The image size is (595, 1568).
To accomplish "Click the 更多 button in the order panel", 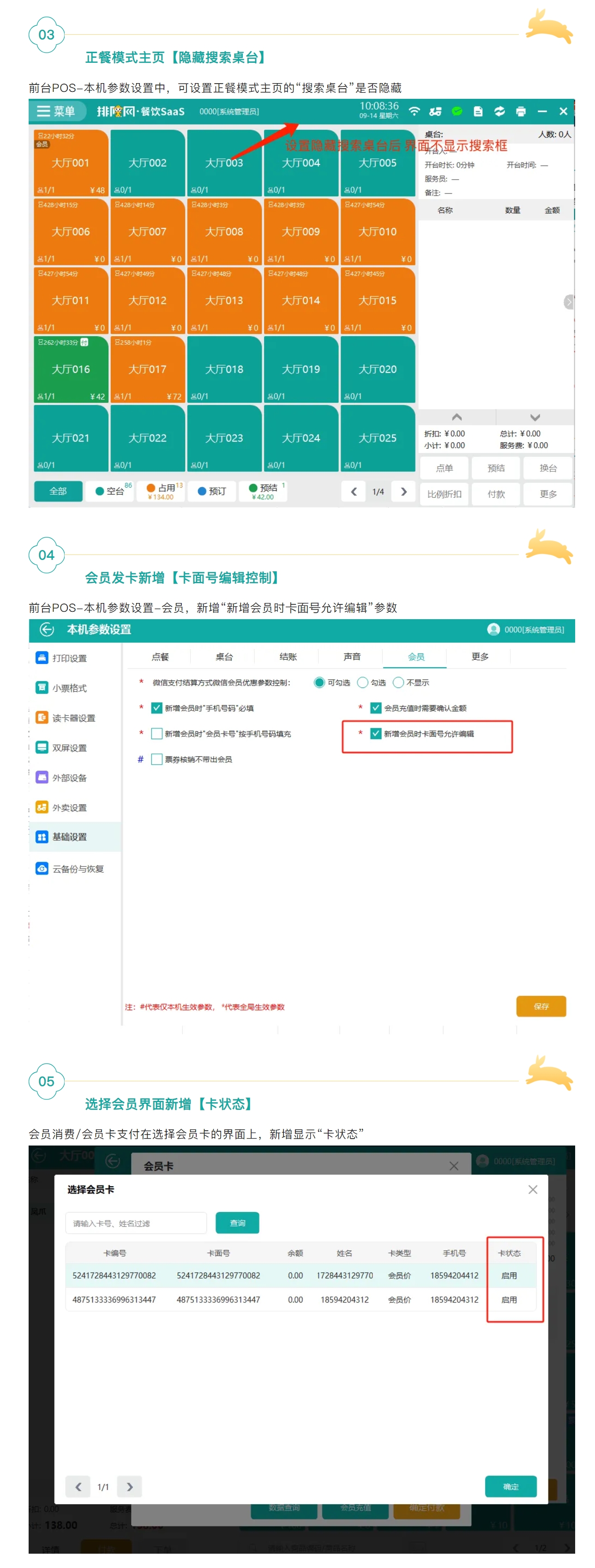I will [548, 494].
